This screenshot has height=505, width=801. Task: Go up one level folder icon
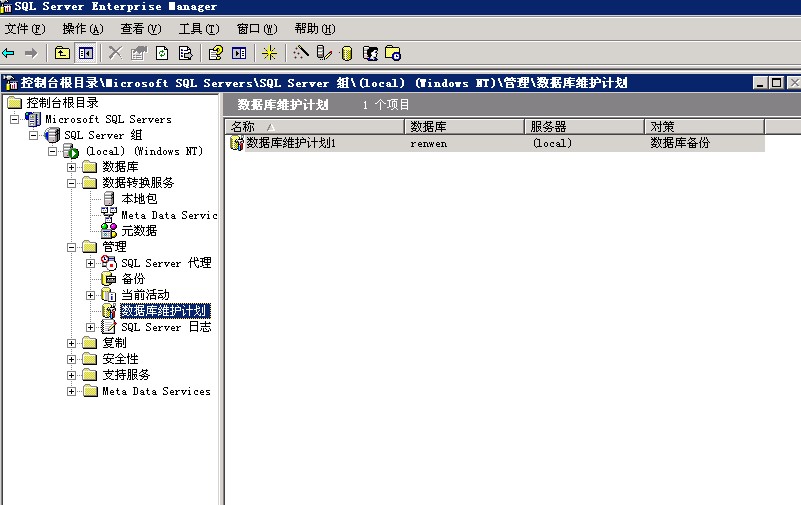pos(62,53)
